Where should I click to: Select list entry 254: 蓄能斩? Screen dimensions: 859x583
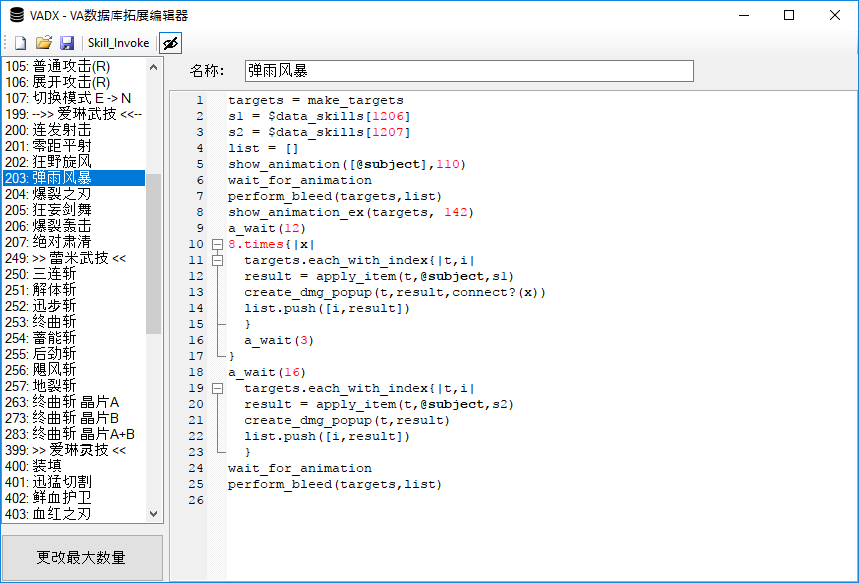point(74,338)
